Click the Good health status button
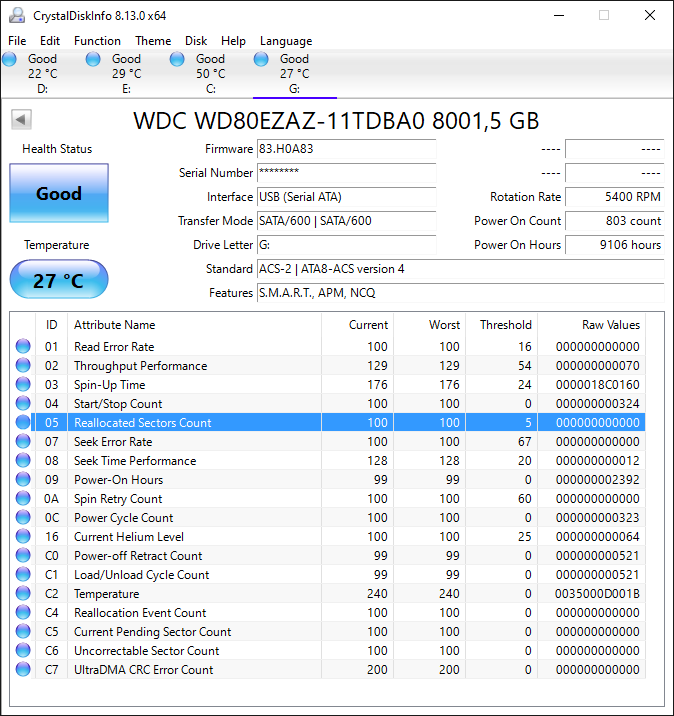 [59, 193]
